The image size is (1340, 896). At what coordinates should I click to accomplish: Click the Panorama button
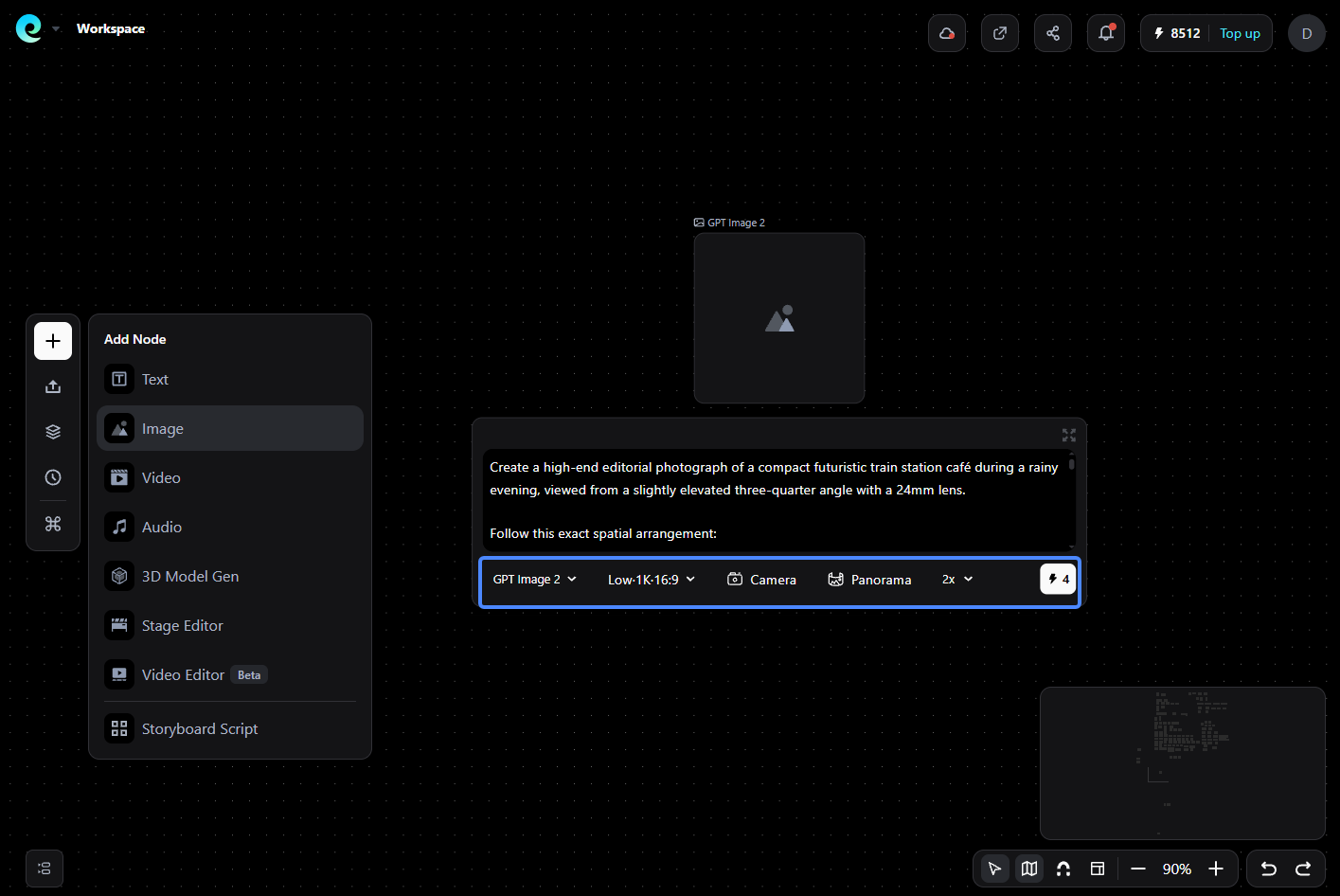[x=869, y=580]
